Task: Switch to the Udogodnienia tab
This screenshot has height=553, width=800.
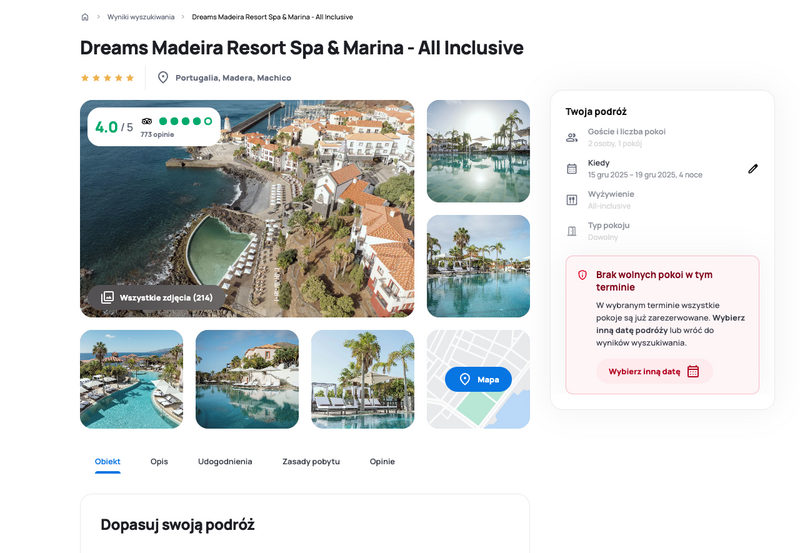Action: [225, 462]
